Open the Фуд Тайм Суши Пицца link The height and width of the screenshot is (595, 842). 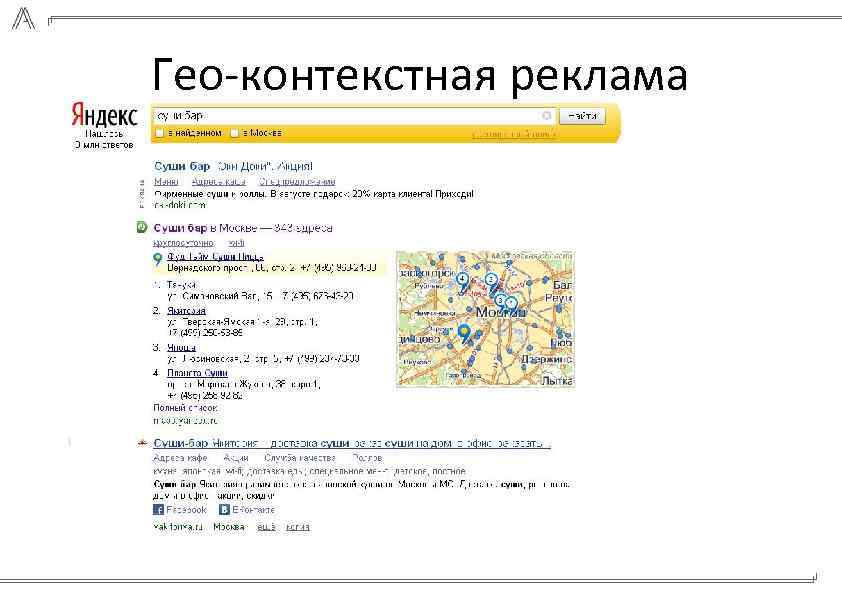[x=215, y=256]
